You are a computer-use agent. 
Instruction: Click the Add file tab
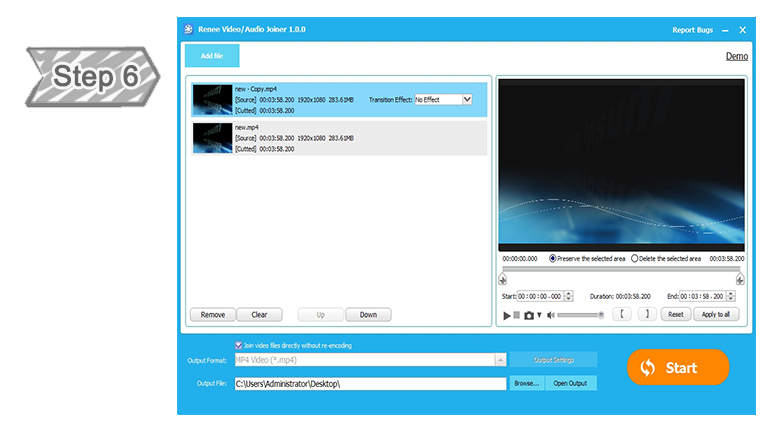point(212,56)
